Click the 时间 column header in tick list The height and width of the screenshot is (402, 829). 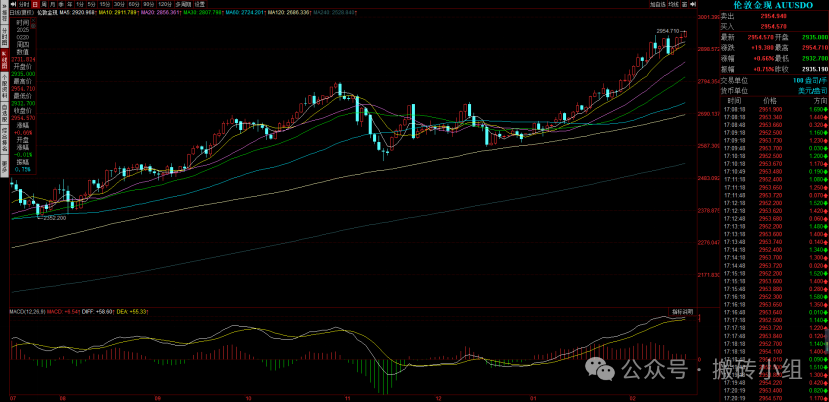[734, 100]
